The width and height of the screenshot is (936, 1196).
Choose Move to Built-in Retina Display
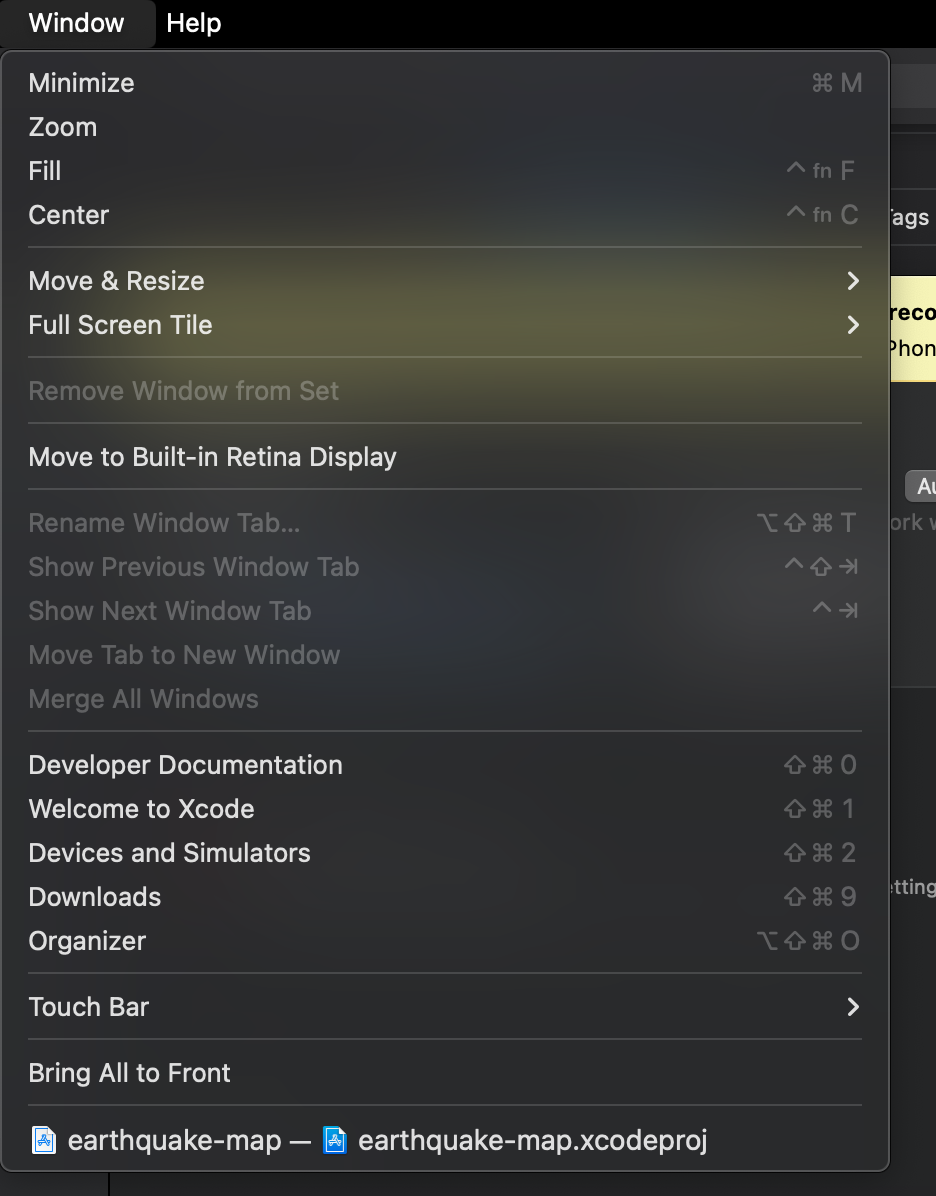(445, 457)
